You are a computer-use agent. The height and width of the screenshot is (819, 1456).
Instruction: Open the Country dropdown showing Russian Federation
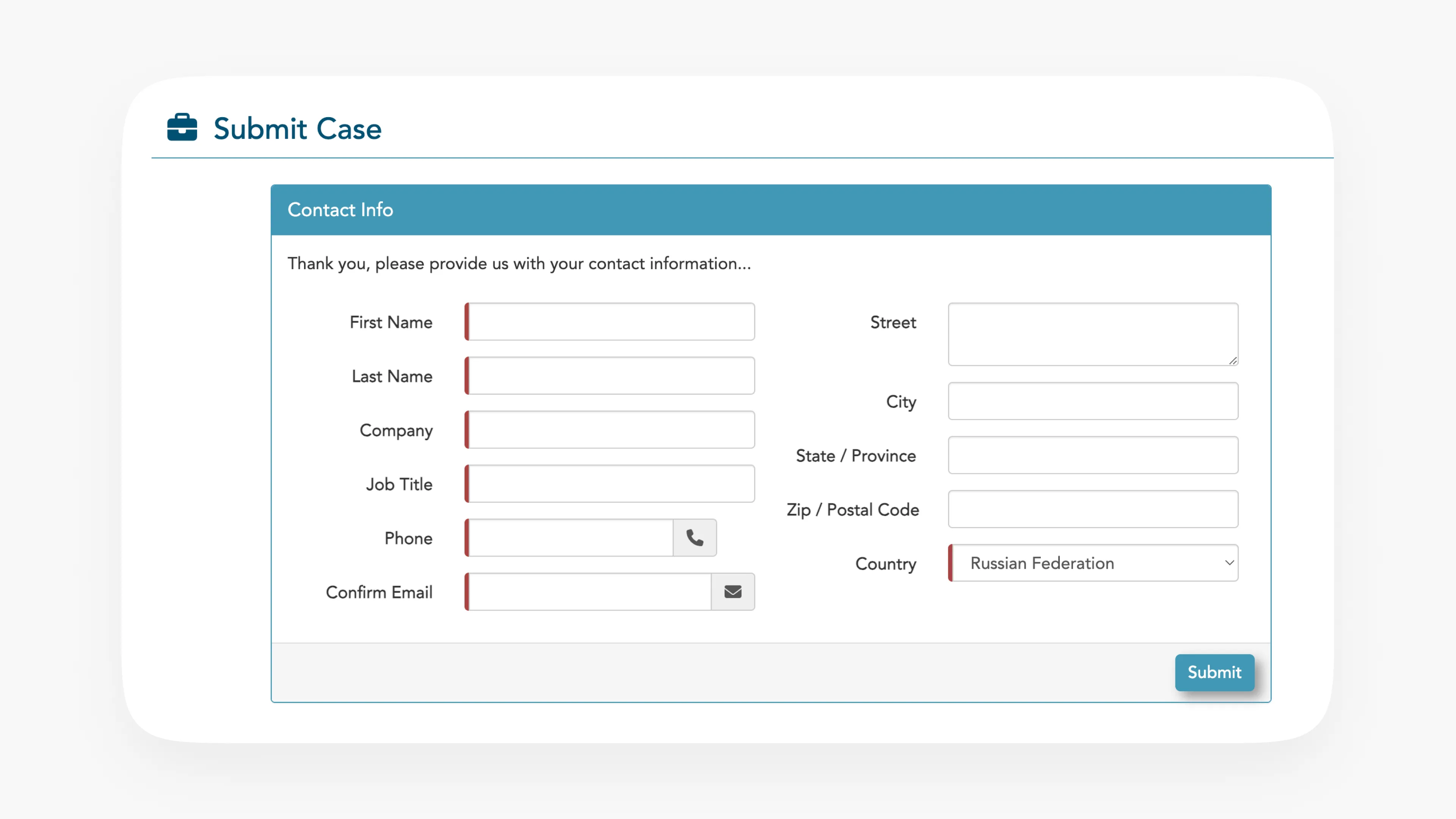pyautogui.click(x=1093, y=563)
